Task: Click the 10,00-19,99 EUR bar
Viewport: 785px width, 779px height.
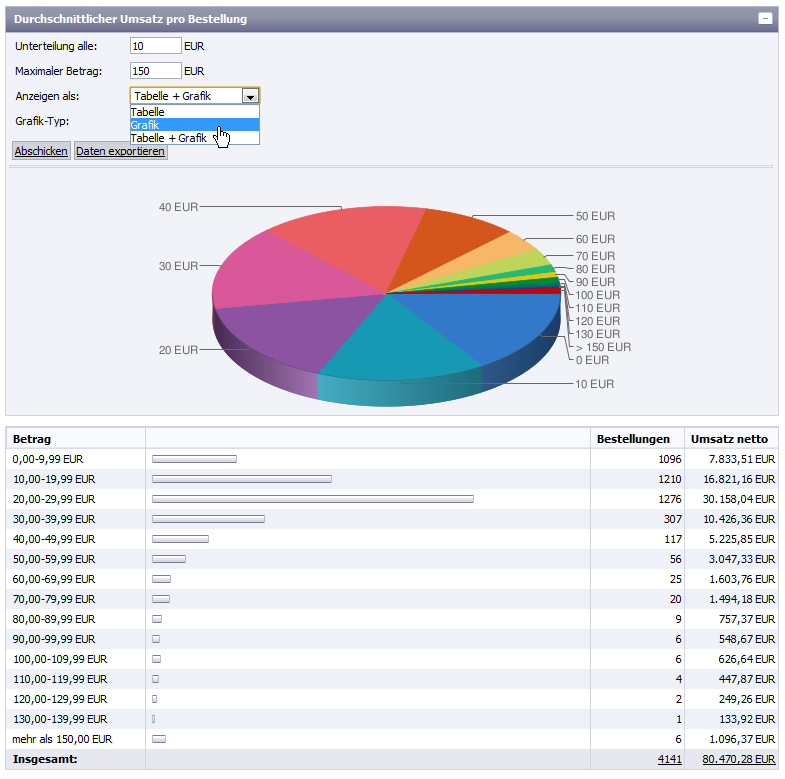Action: [x=242, y=479]
